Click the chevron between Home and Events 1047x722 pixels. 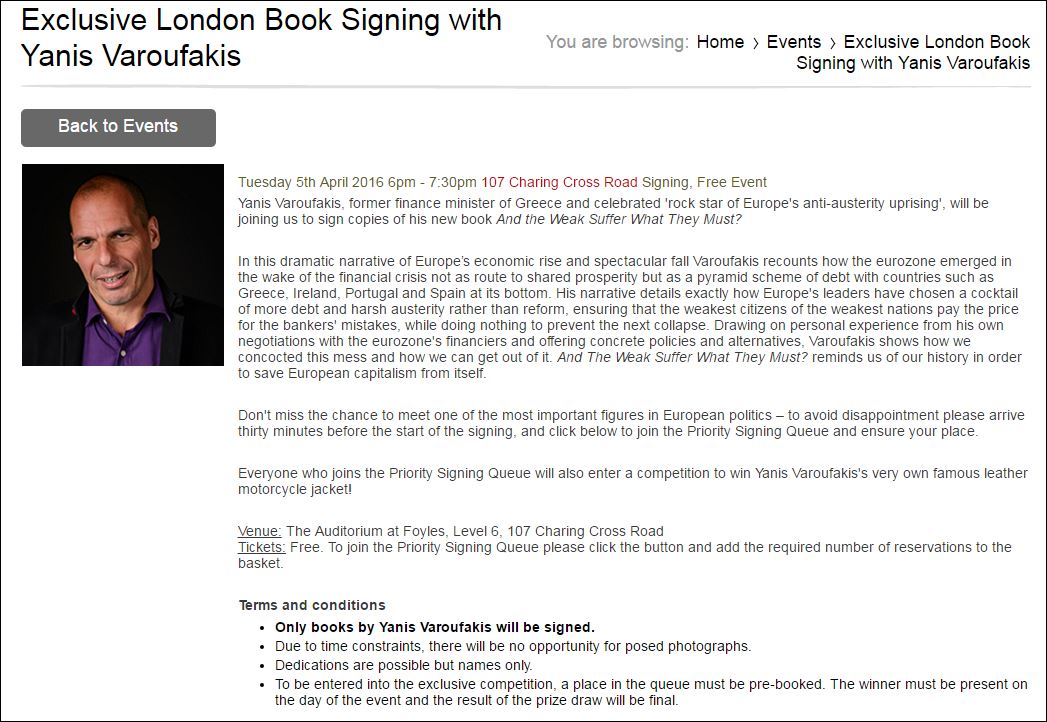(x=756, y=43)
